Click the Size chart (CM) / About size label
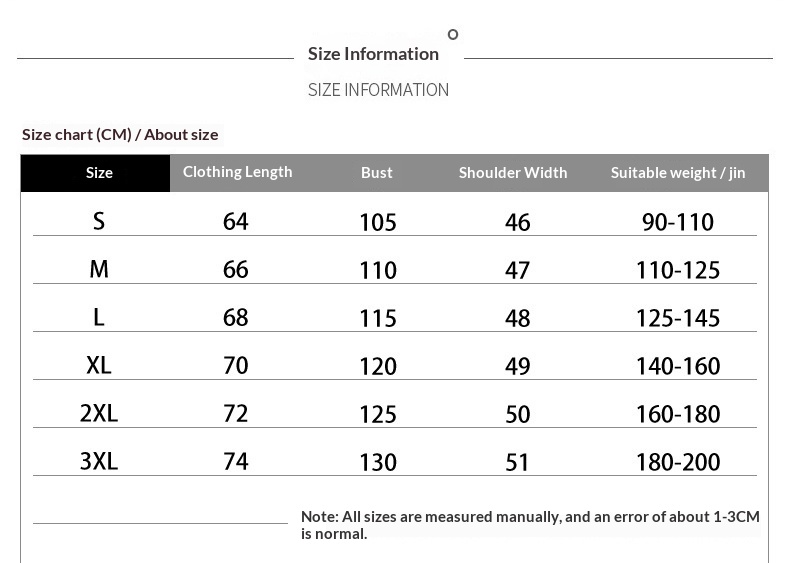 [120, 135]
